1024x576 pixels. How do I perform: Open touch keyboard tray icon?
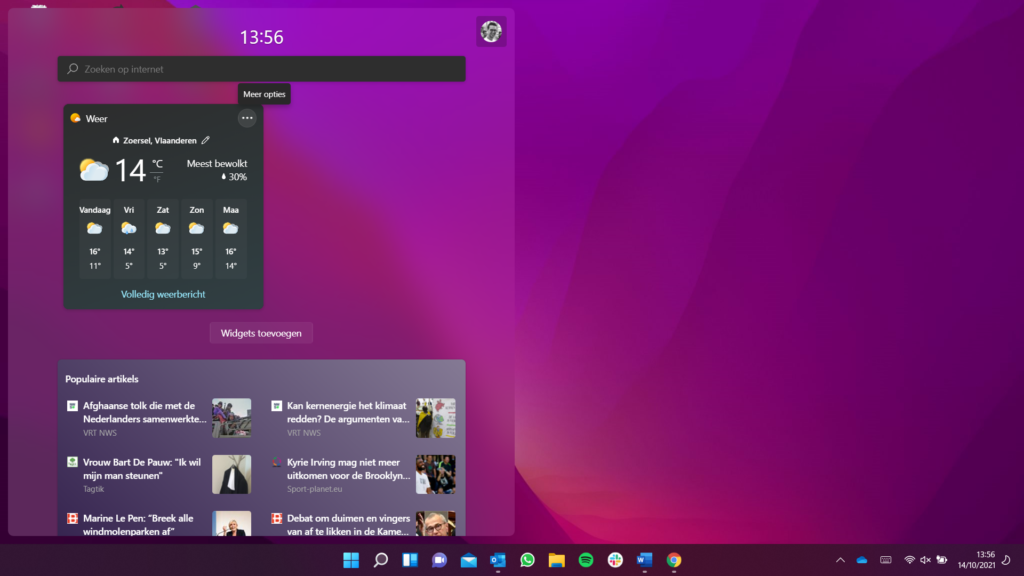coord(886,560)
